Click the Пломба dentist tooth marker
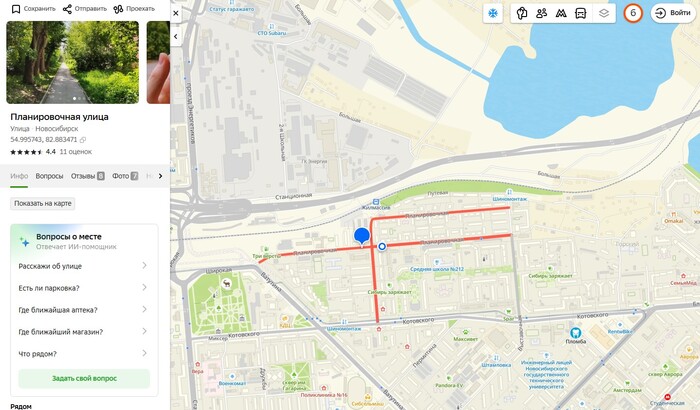 pyautogui.click(x=575, y=333)
